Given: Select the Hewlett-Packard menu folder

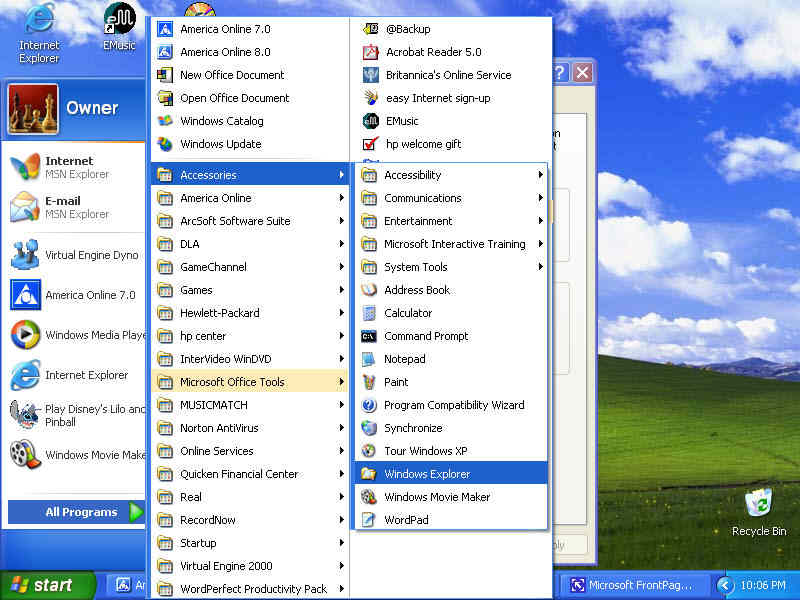Looking at the screenshot, I should [x=250, y=313].
